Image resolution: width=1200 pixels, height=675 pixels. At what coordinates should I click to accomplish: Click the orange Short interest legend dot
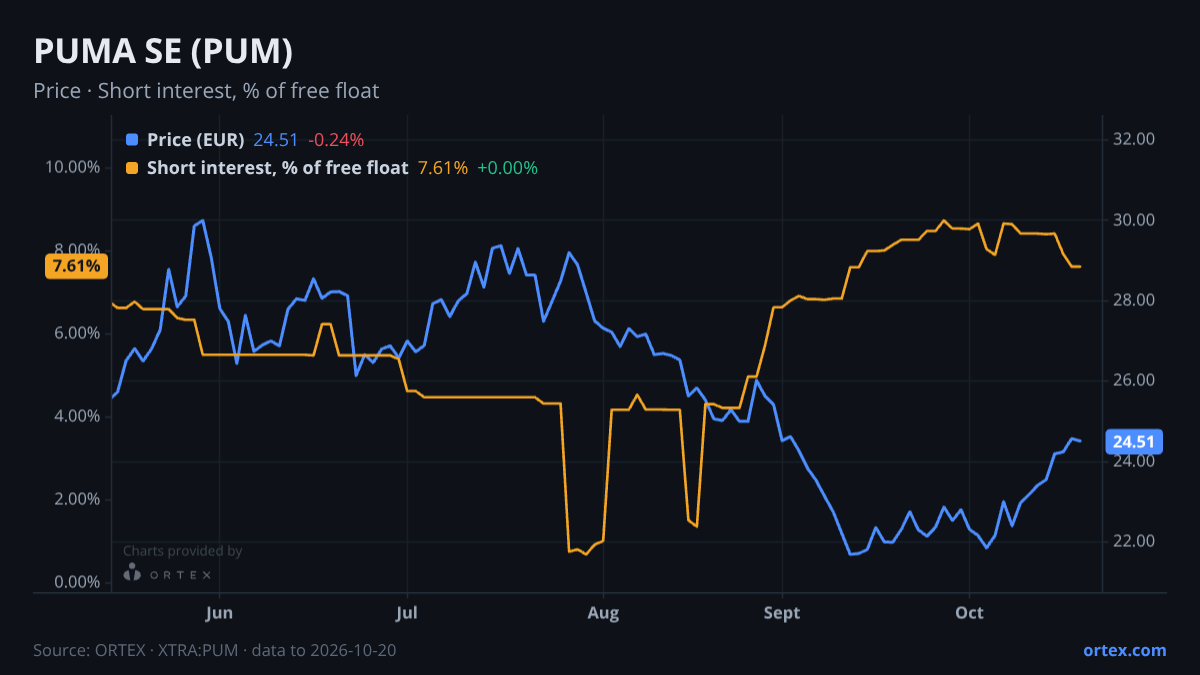pyautogui.click(x=132, y=168)
